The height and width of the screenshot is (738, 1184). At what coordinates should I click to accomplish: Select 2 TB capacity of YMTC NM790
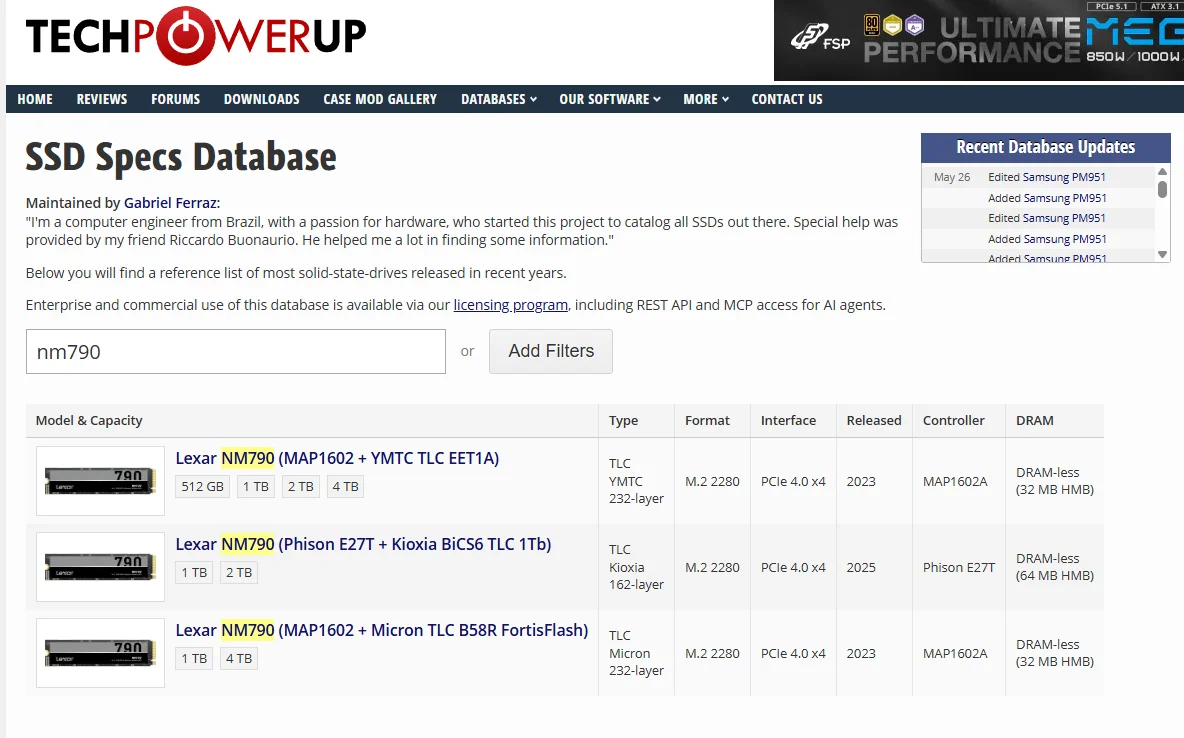tap(301, 486)
